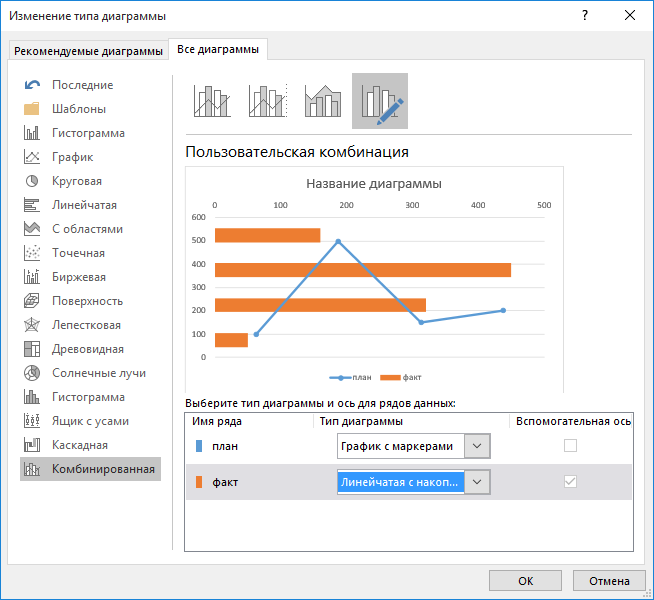Toggle secondary axis checkbox for факт series

coord(570,482)
